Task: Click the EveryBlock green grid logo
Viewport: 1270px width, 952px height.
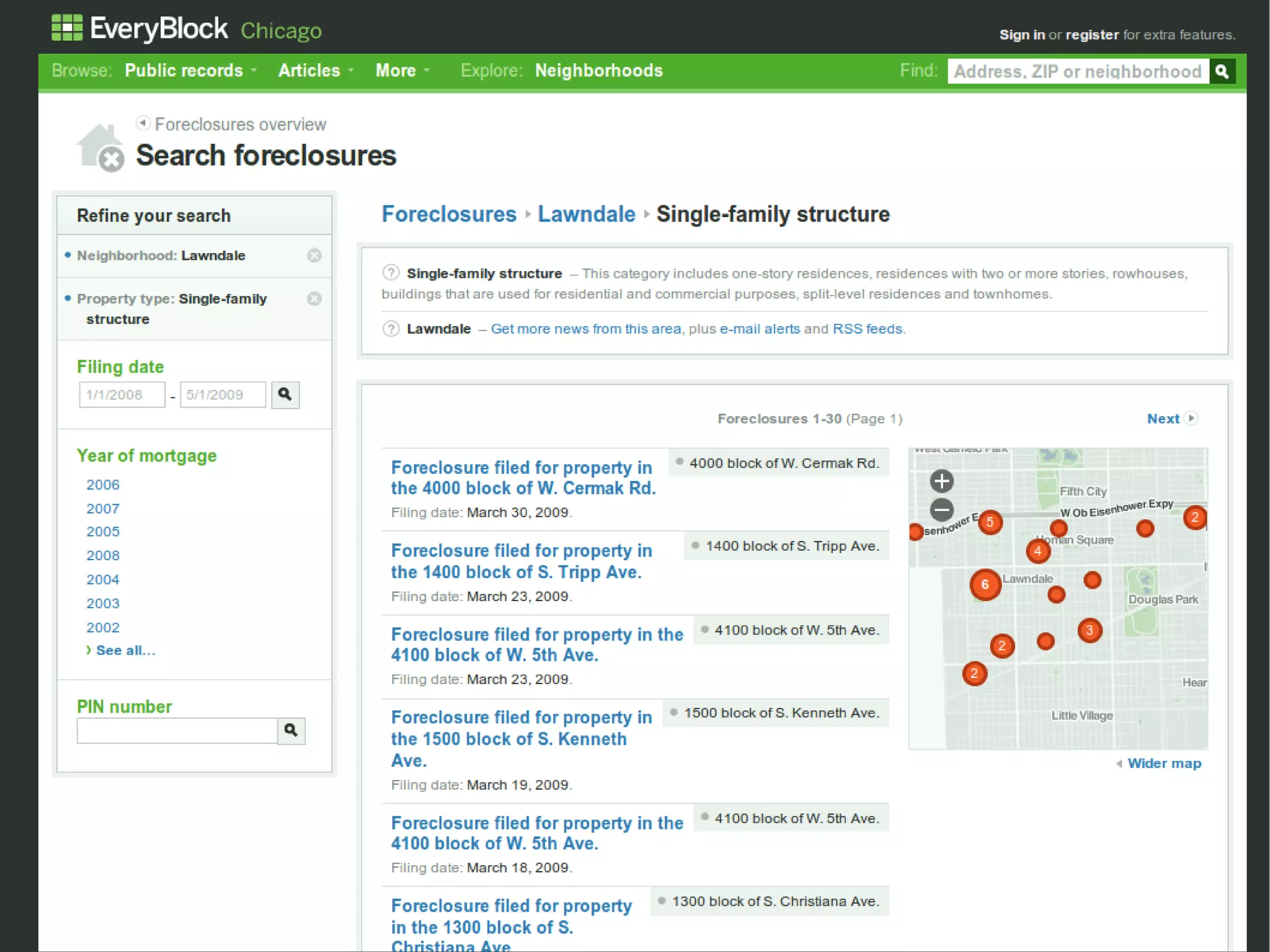Action: pyautogui.click(x=67, y=28)
